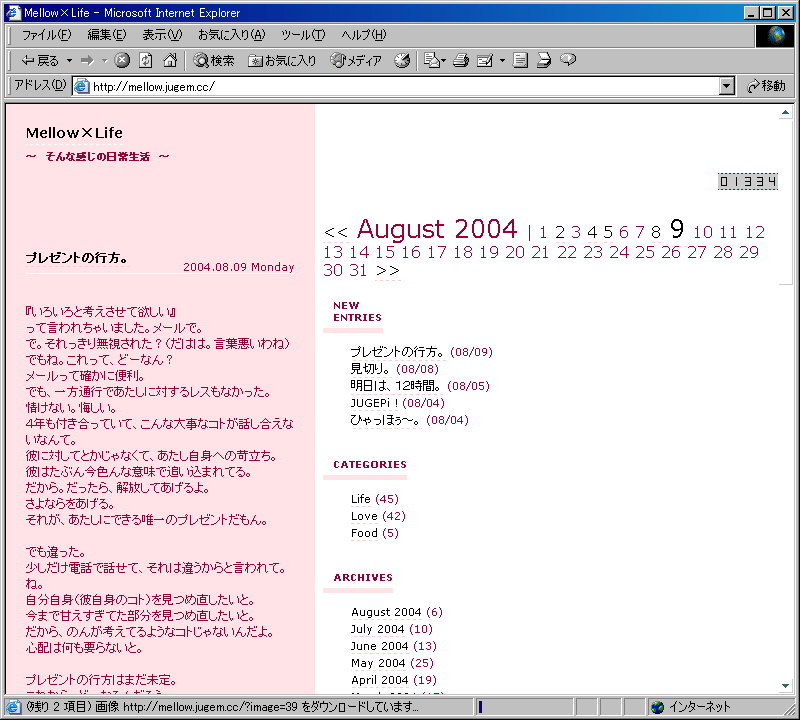Go to next month with >> link

[x=388, y=270]
